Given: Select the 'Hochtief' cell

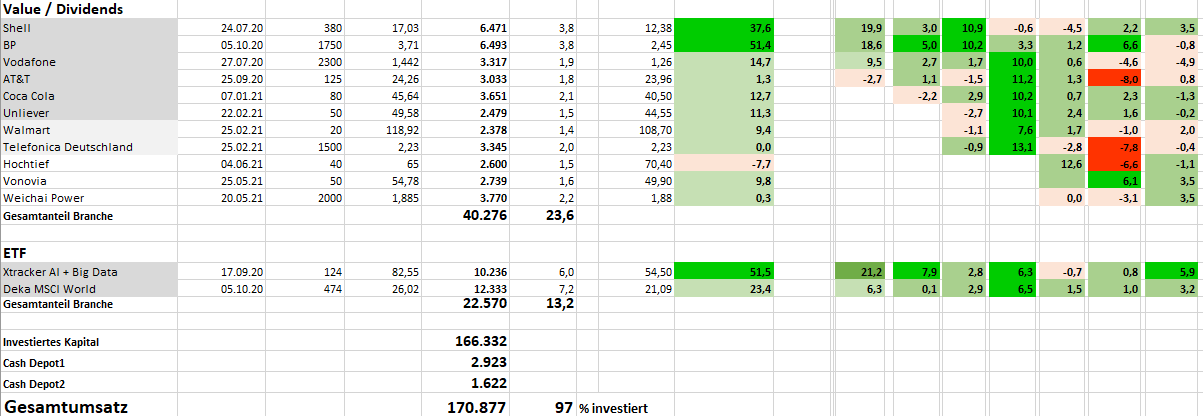Looking at the screenshot, I should (89, 164).
